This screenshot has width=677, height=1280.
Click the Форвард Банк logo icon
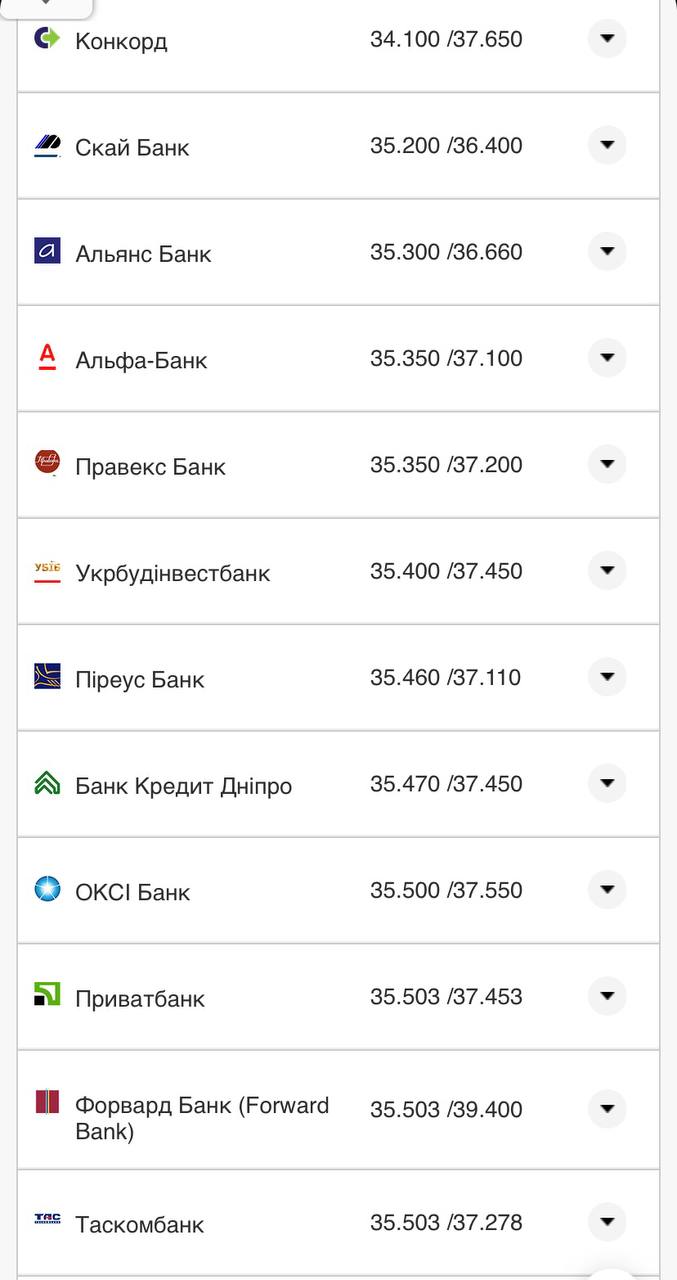coord(47,1103)
